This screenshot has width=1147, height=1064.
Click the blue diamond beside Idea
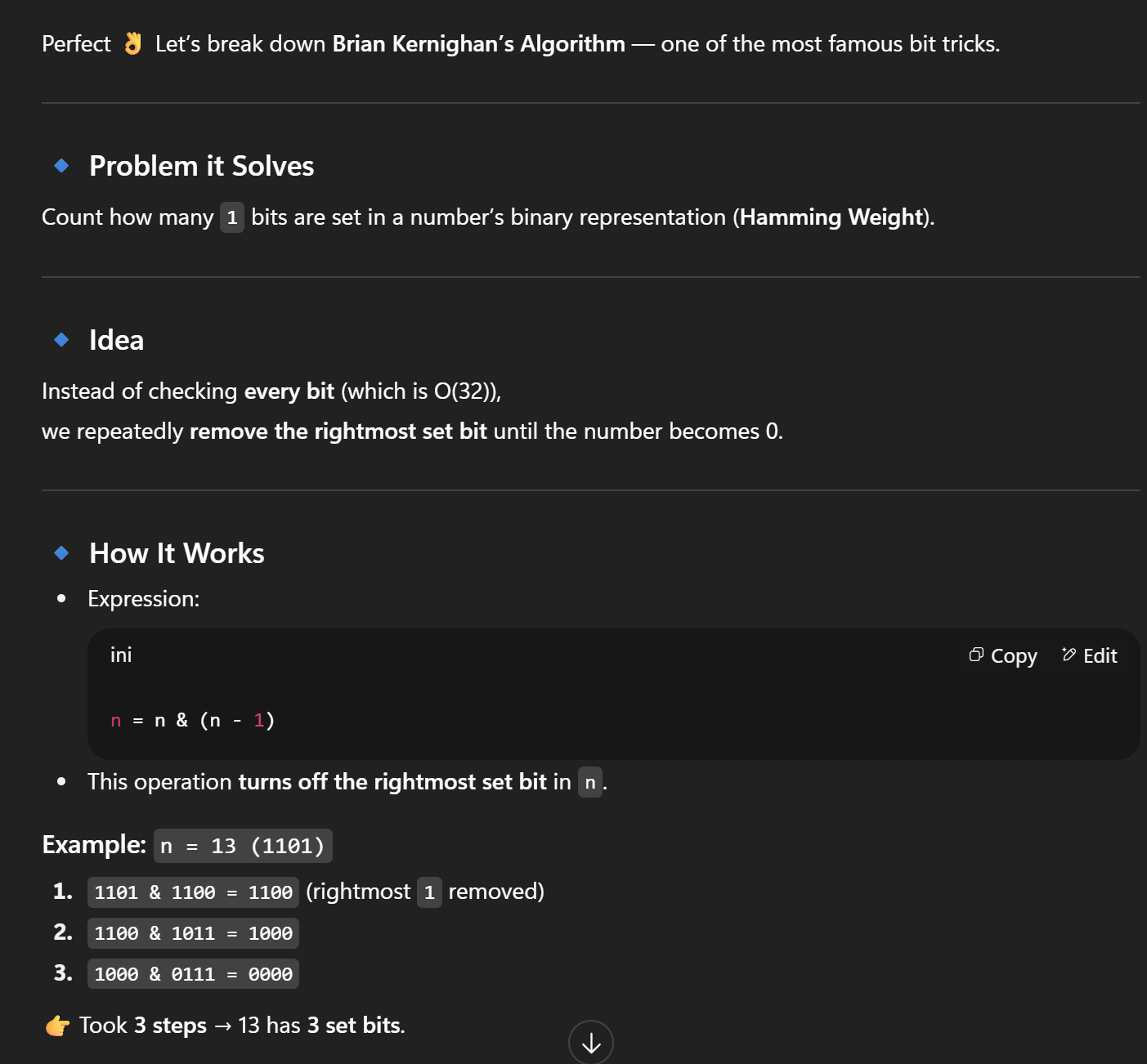(x=61, y=340)
